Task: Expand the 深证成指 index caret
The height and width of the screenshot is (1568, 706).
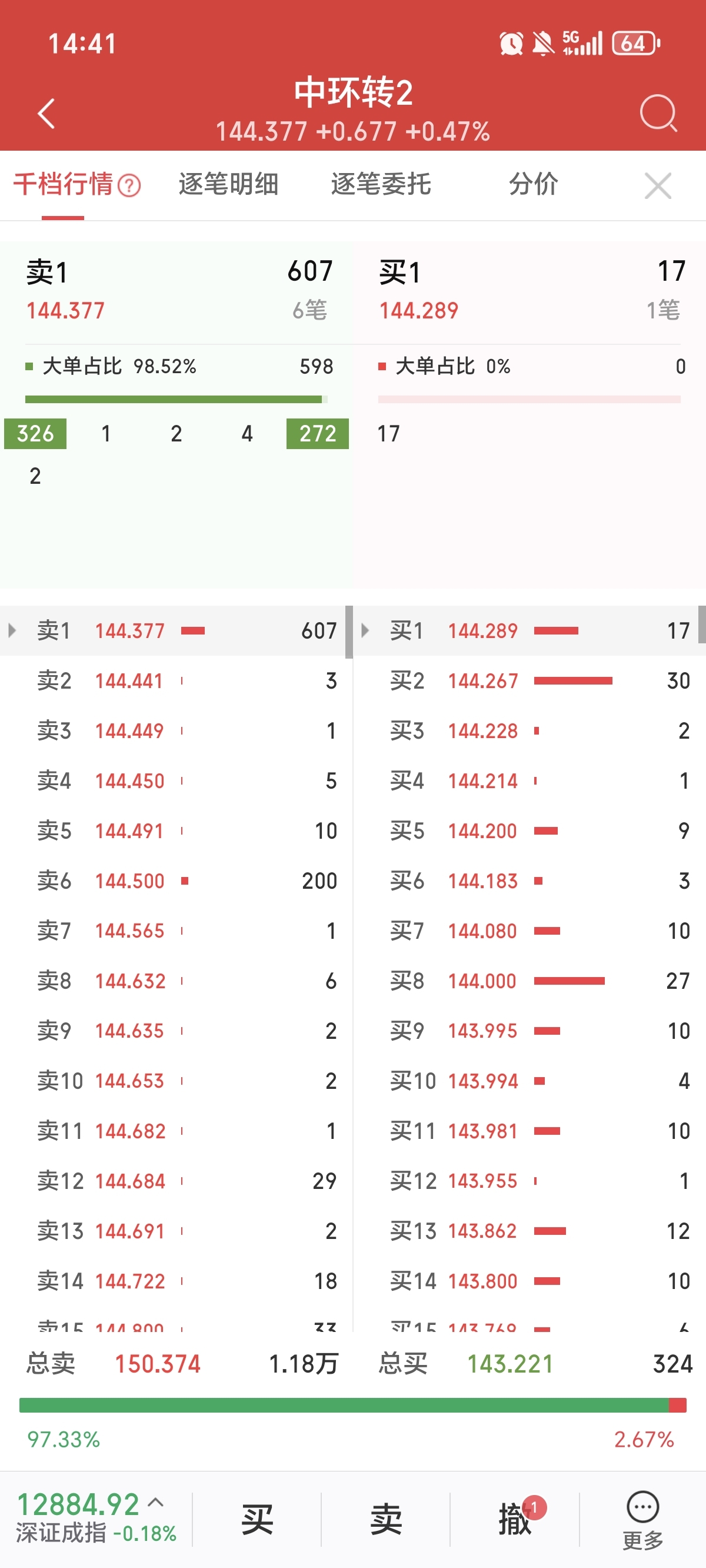Action: (156, 1503)
